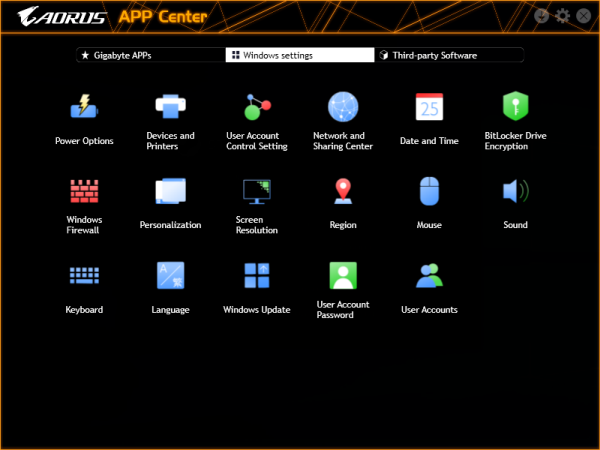Click the "Language" label

coord(171,310)
